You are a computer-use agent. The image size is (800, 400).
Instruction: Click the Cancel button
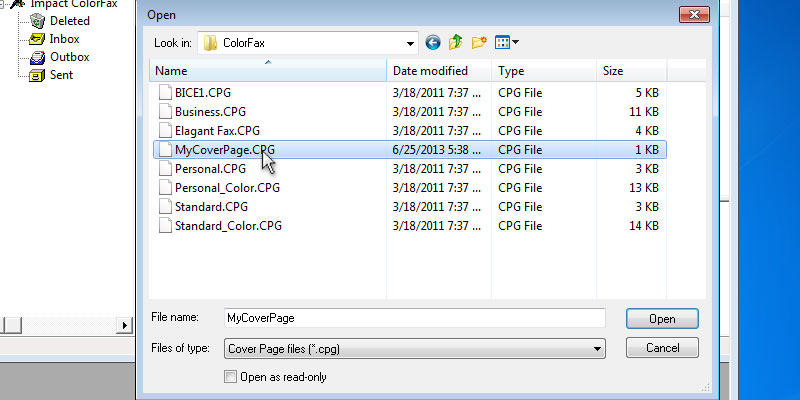[x=662, y=348]
